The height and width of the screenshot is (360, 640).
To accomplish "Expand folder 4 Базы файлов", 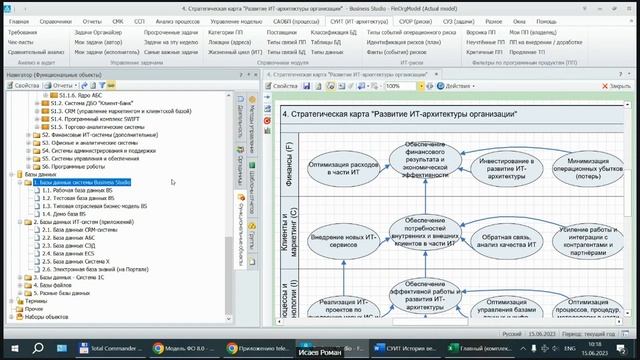I will (20, 285).
